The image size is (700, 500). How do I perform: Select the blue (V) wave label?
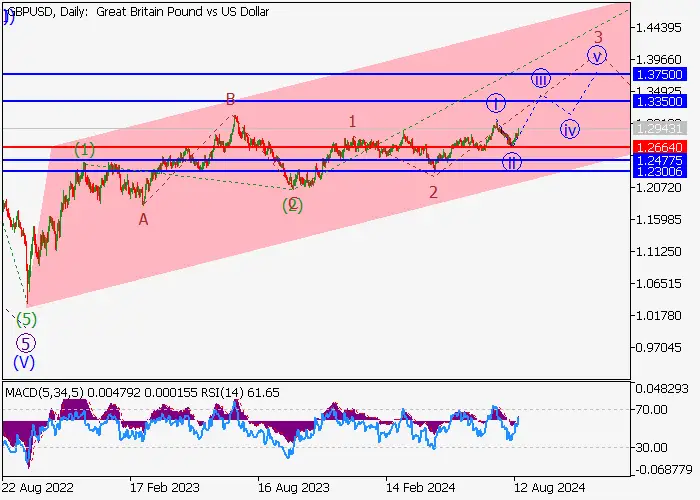coord(24,362)
